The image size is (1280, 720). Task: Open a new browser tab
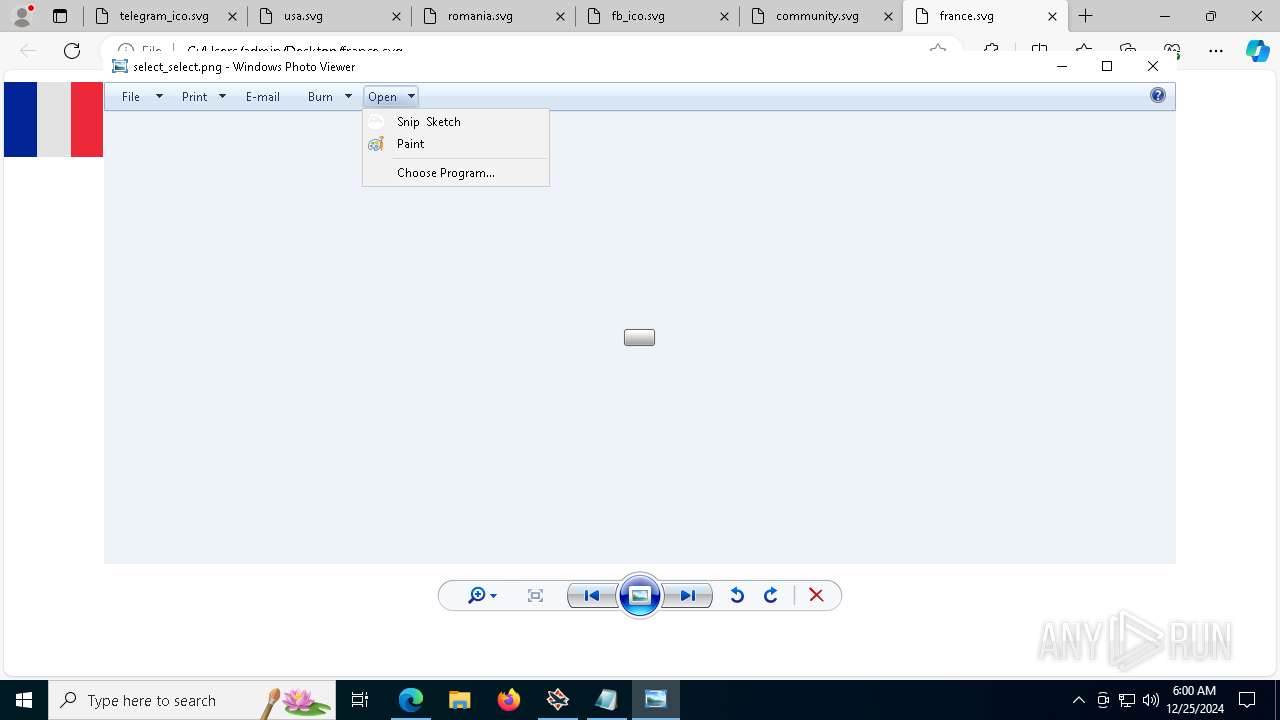click(1086, 16)
